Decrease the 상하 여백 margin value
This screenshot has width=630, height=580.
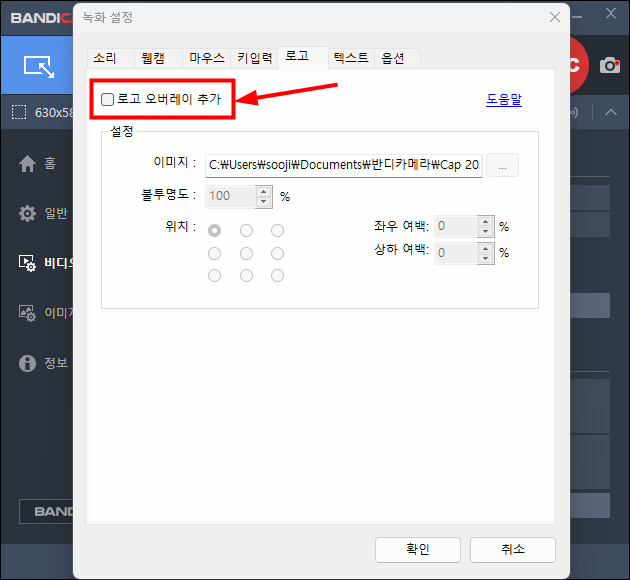point(486,258)
